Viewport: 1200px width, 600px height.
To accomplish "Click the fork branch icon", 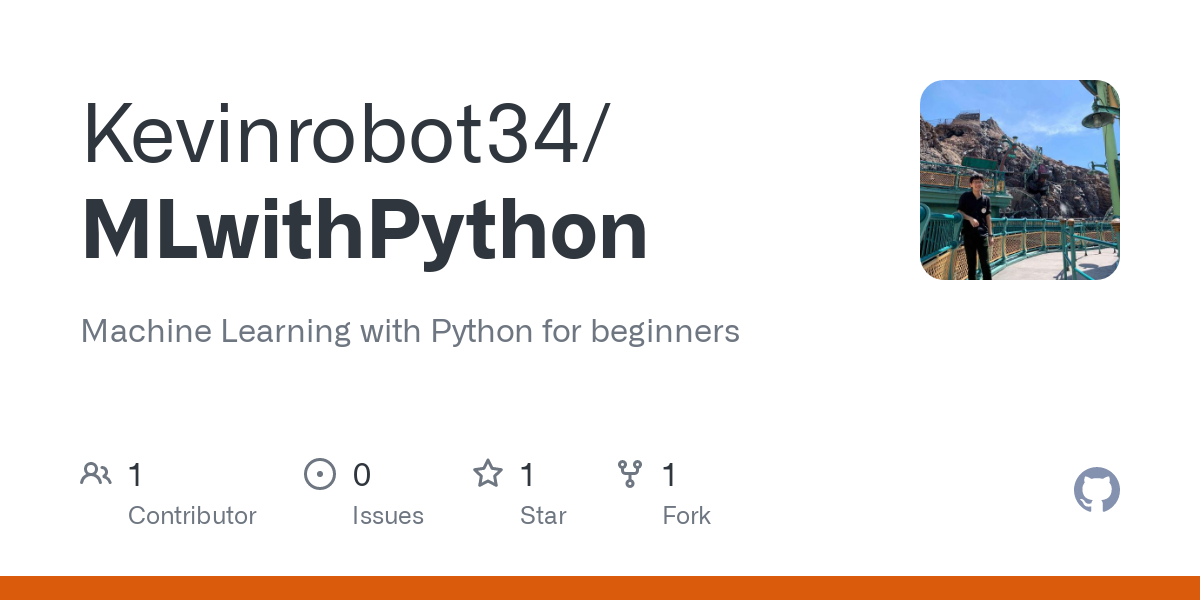I will [x=630, y=474].
